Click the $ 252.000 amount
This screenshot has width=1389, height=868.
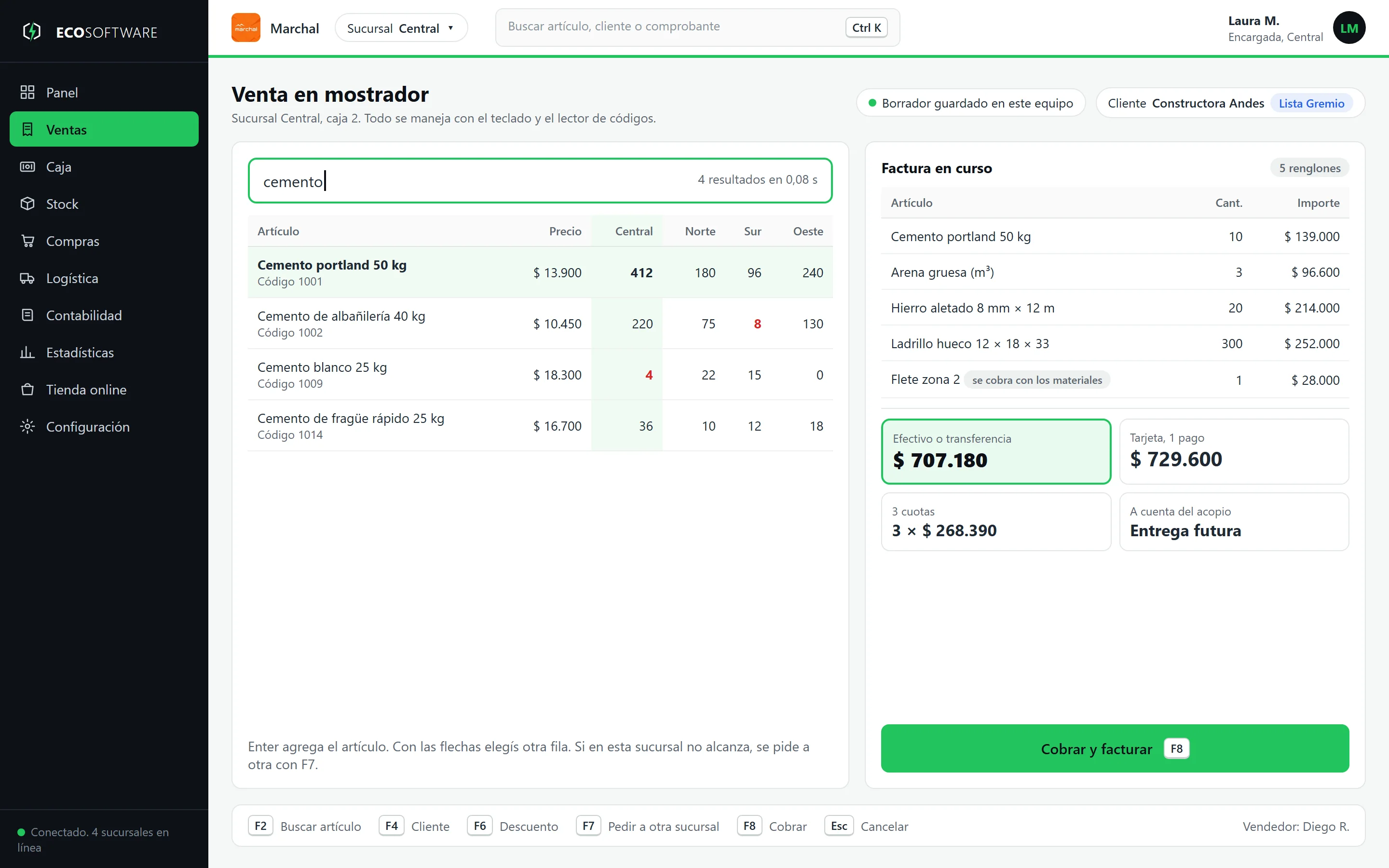coord(1311,343)
